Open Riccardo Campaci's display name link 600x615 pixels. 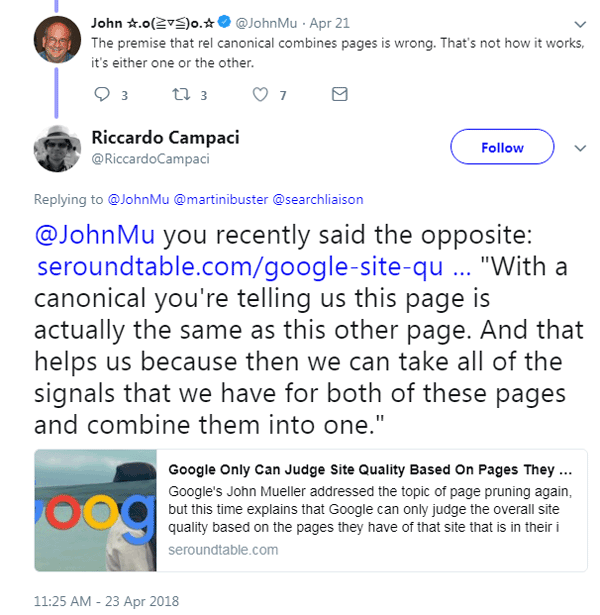tap(167, 137)
